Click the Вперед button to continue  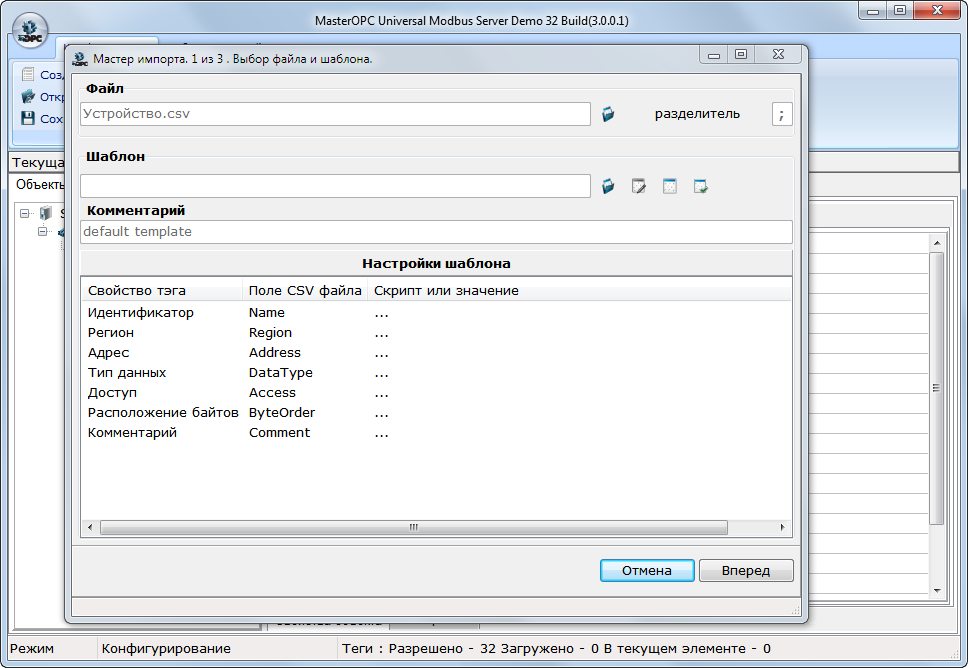point(746,570)
